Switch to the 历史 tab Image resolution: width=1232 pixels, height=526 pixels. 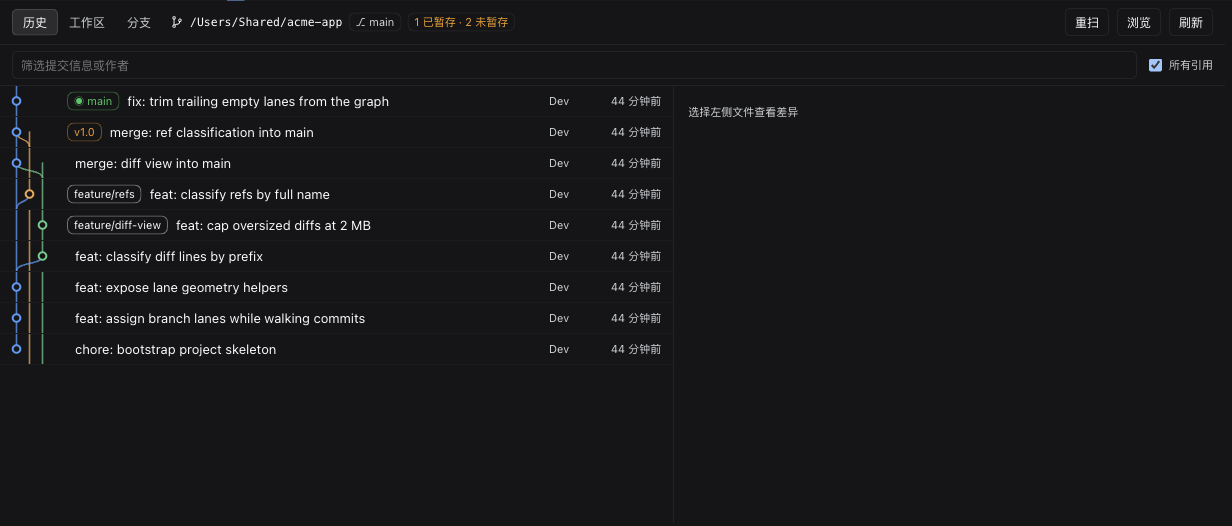coord(35,22)
